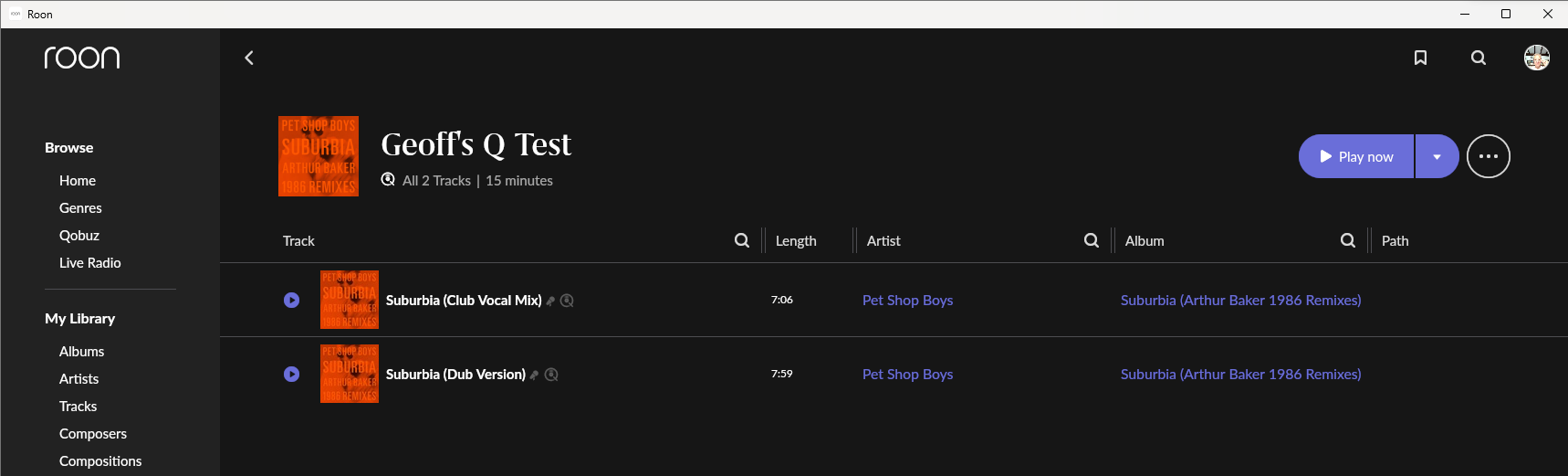Click pick icon beside Dub Version
Image resolution: width=1568 pixels, height=476 pixels.
535,376
